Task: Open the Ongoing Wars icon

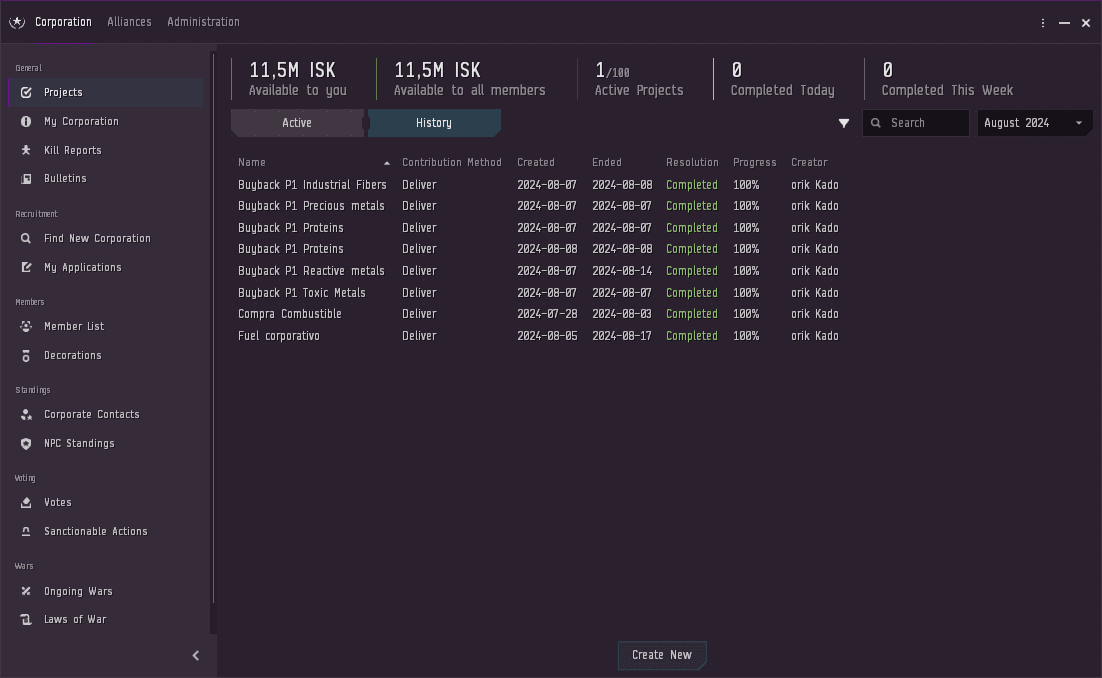Action: (26, 591)
